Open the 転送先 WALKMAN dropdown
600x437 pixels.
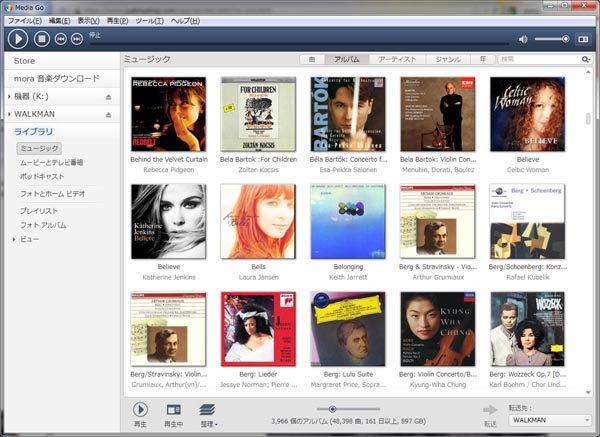[x=550, y=420]
